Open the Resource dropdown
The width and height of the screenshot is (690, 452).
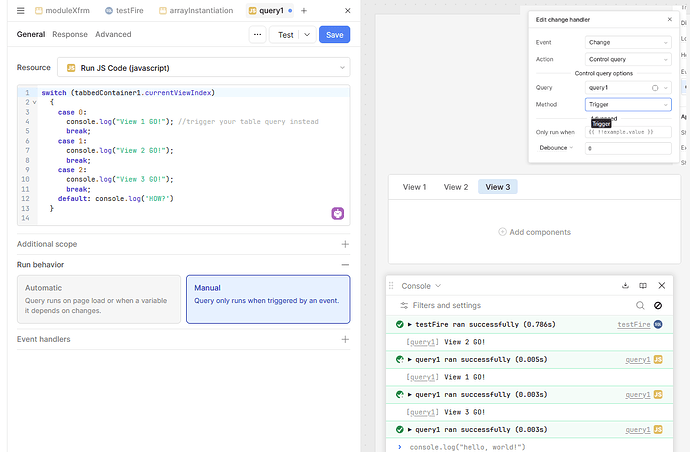(x=203, y=67)
